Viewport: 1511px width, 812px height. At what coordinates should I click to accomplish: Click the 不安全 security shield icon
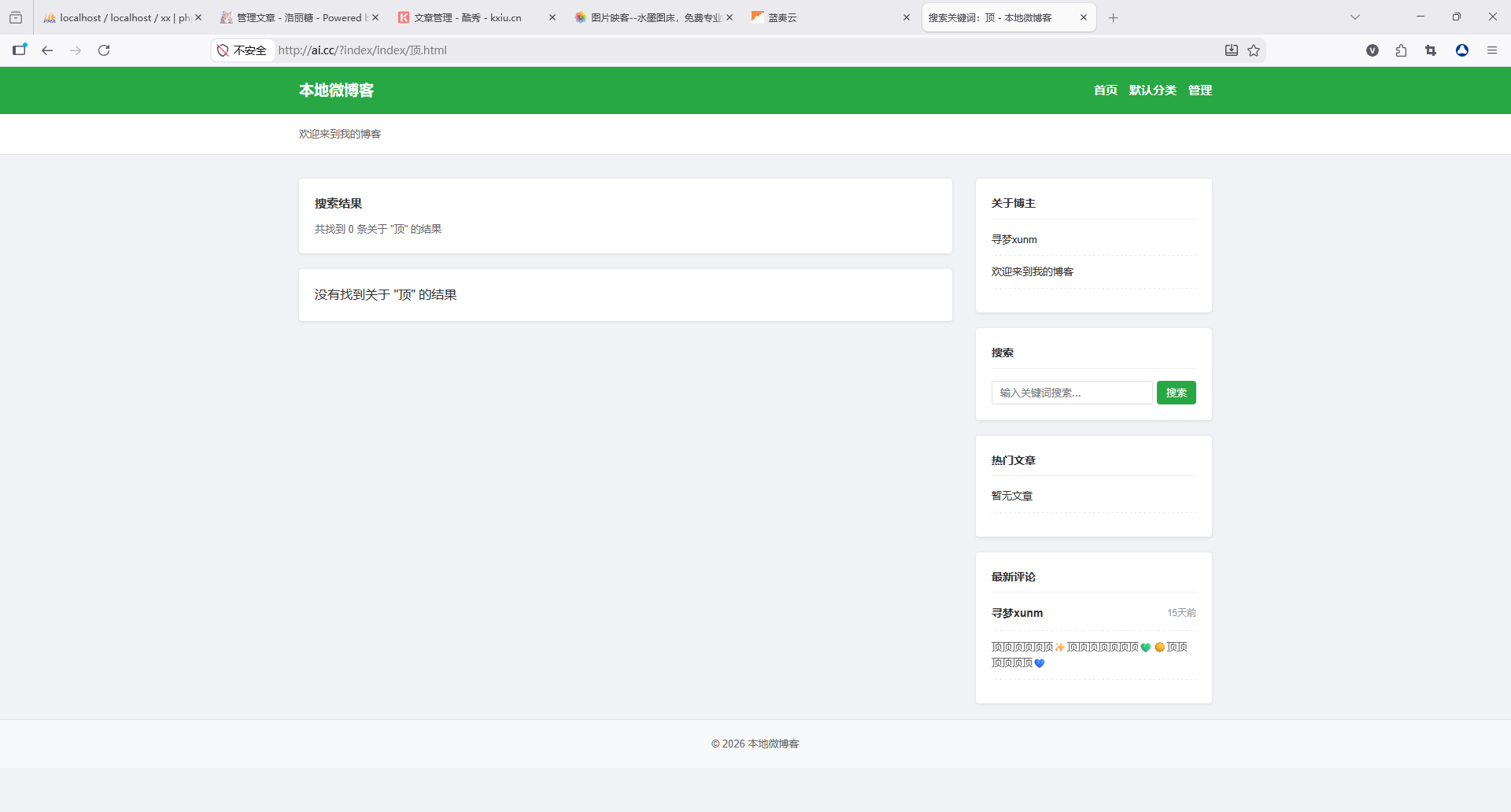[x=223, y=50]
